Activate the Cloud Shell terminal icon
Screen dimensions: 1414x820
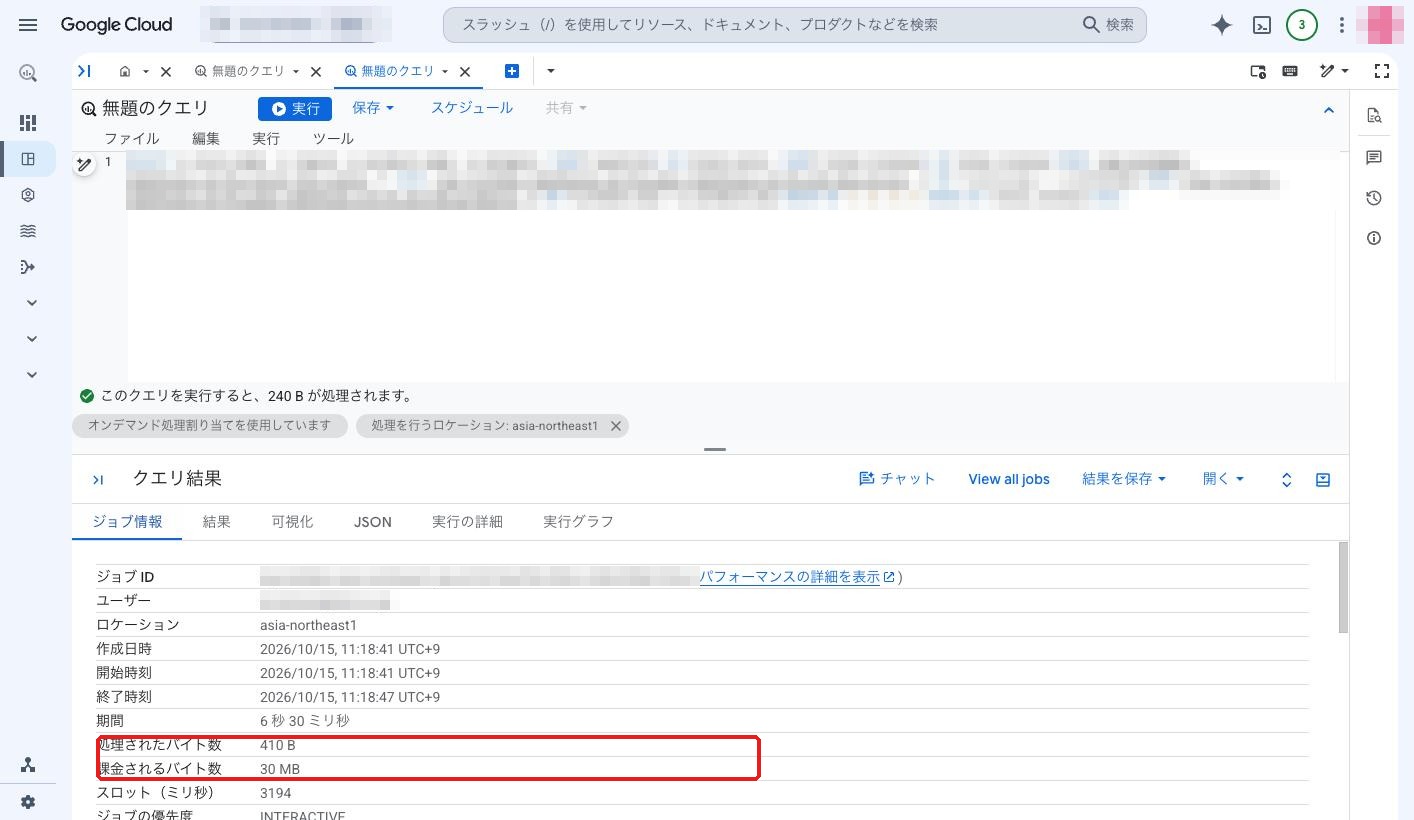[1262, 26]
